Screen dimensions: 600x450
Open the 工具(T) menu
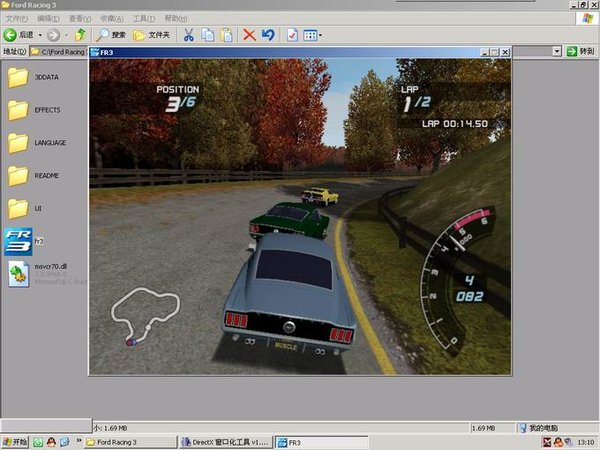point(144,18)
